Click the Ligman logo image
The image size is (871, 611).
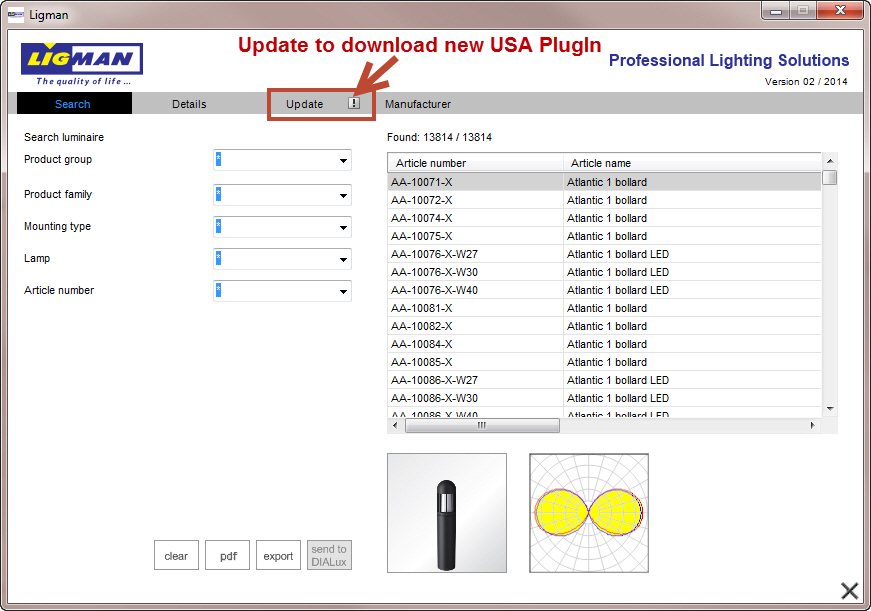[82, 64]
